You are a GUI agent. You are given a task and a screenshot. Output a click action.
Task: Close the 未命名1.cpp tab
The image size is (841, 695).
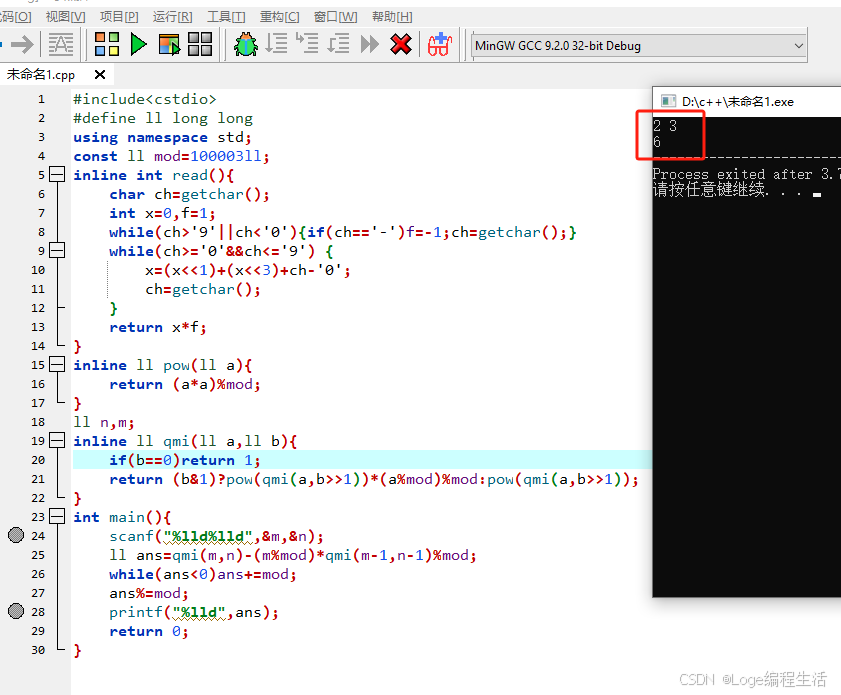100,75
